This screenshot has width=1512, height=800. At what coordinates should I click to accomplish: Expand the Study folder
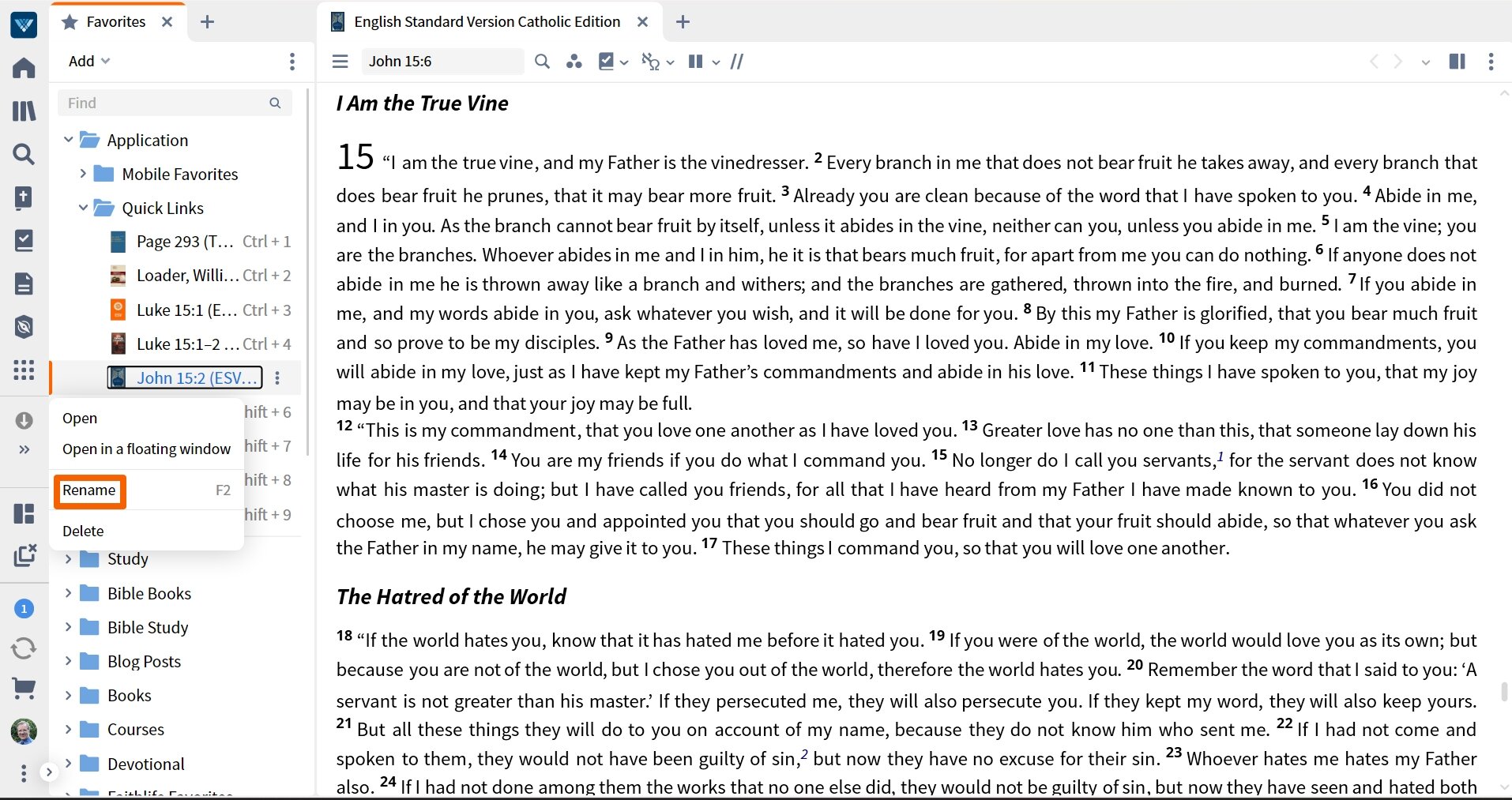[68, 559]
